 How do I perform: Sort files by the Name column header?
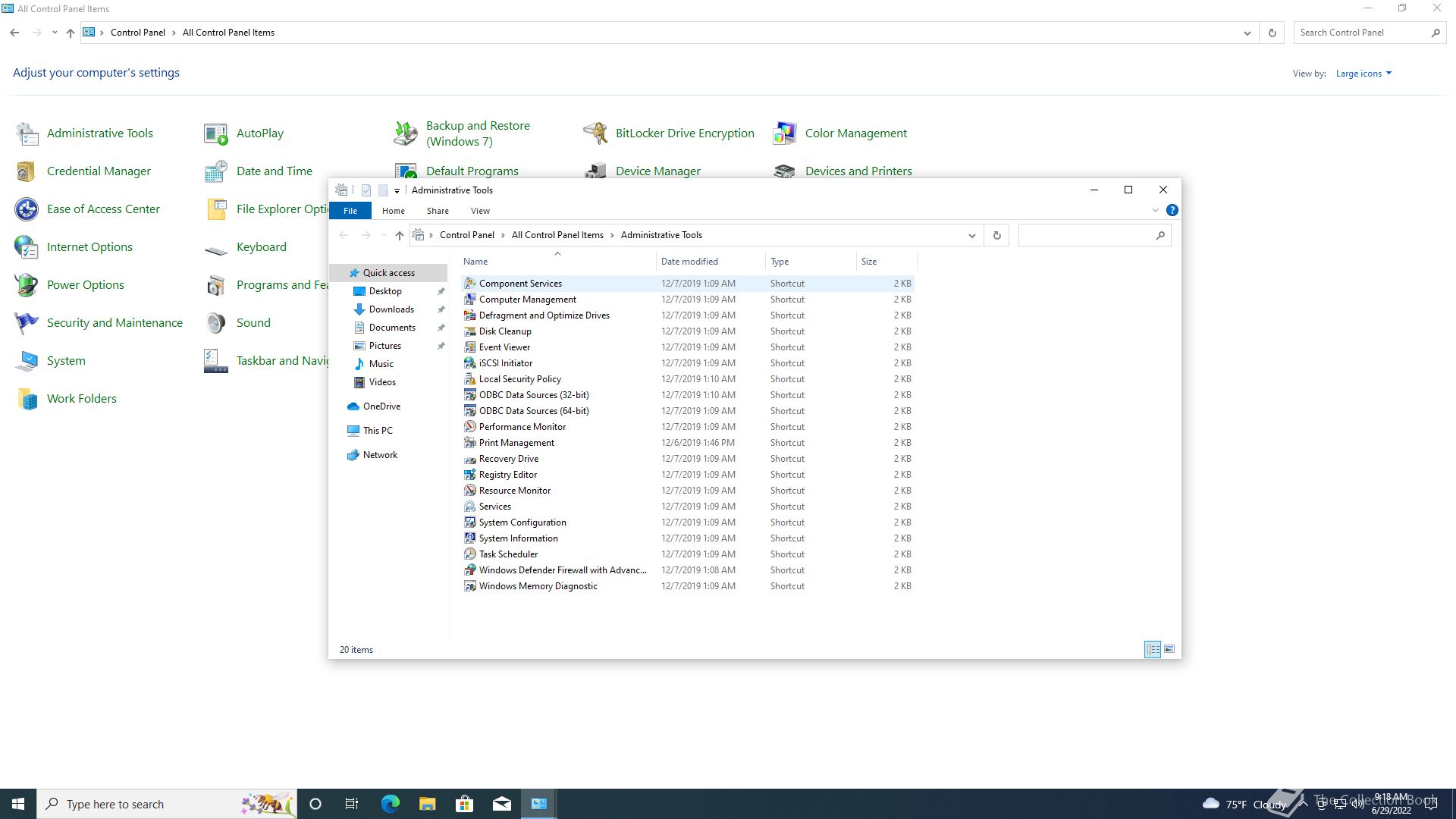[x=557, y=262]
